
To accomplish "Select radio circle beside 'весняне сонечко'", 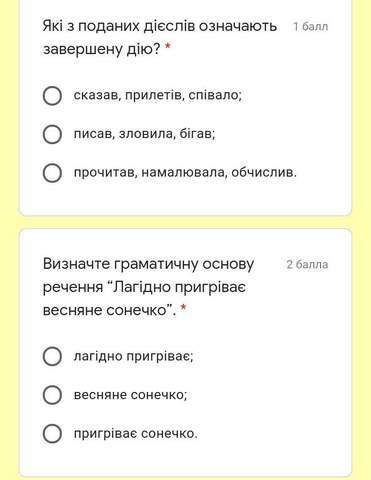I will pos(52,395).
